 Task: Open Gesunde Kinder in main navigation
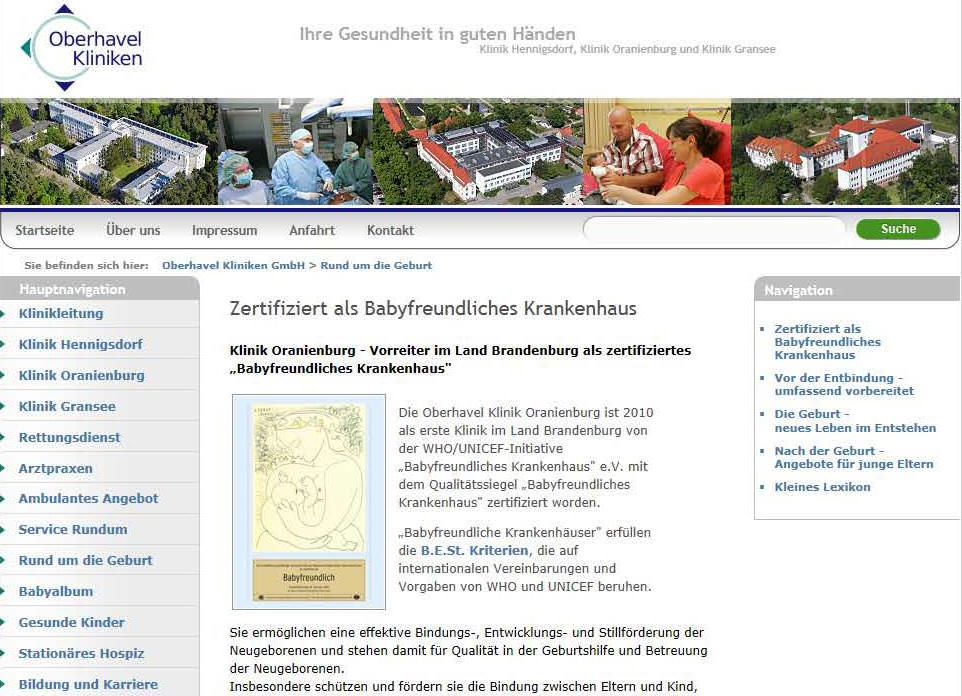coord(71,622)
